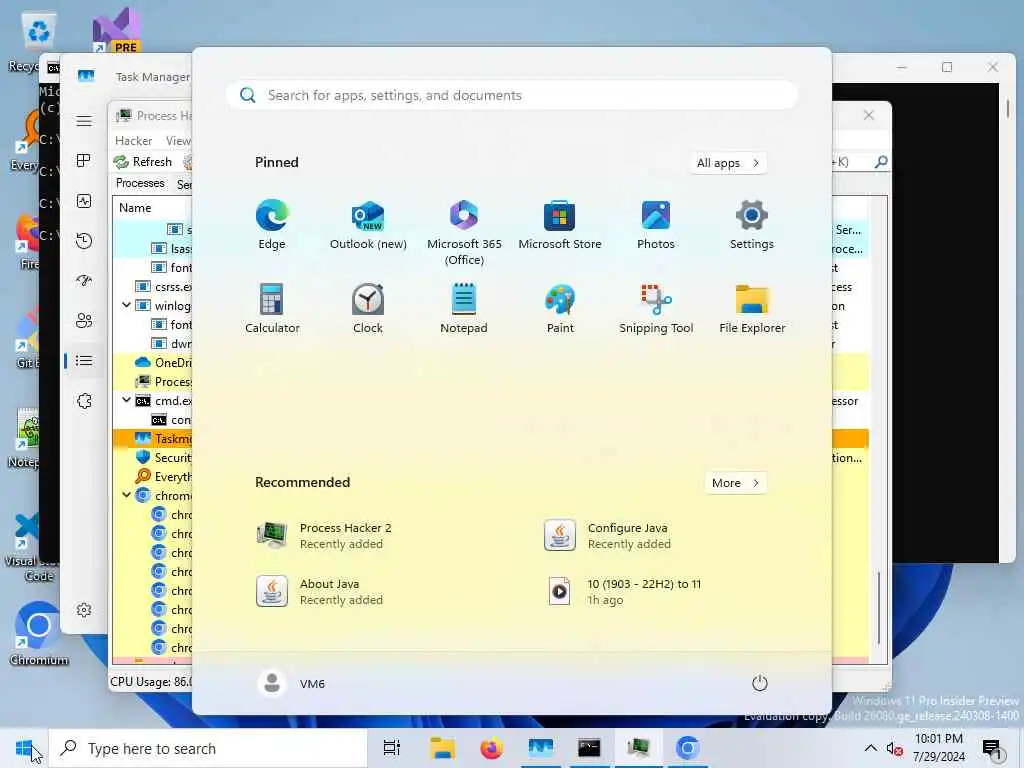Open Task Manager Services page icon
Viewport: 1024px width, 768px height.
84,401
